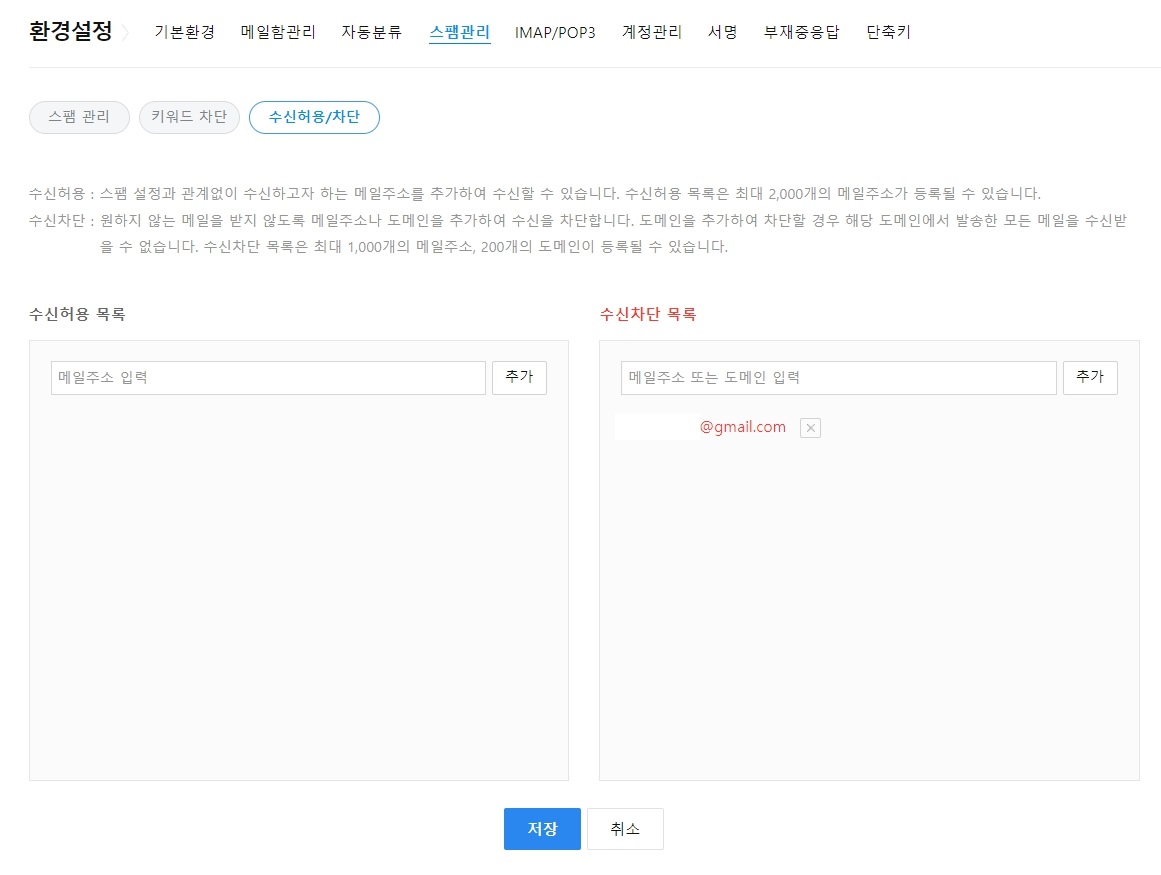Click 추가 in the 수신차단 목록 panel
Screen dimensions: 1161x875
pyautogui.click(x=1090, y=377)
